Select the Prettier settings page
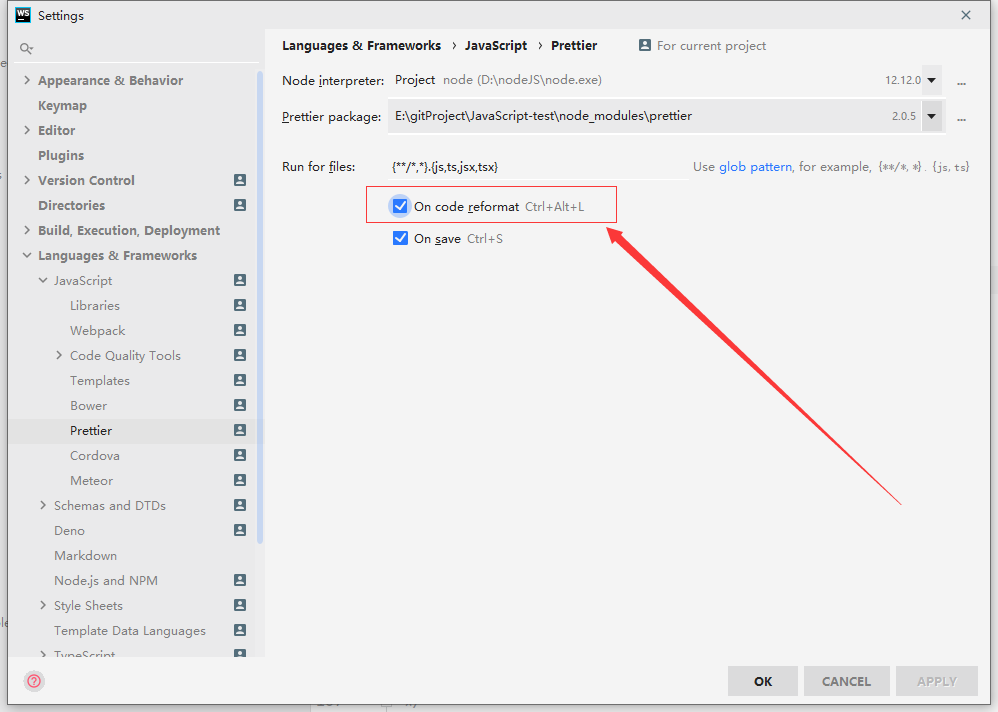The height and width of the screenshot is (712, 998). (91, 431)
